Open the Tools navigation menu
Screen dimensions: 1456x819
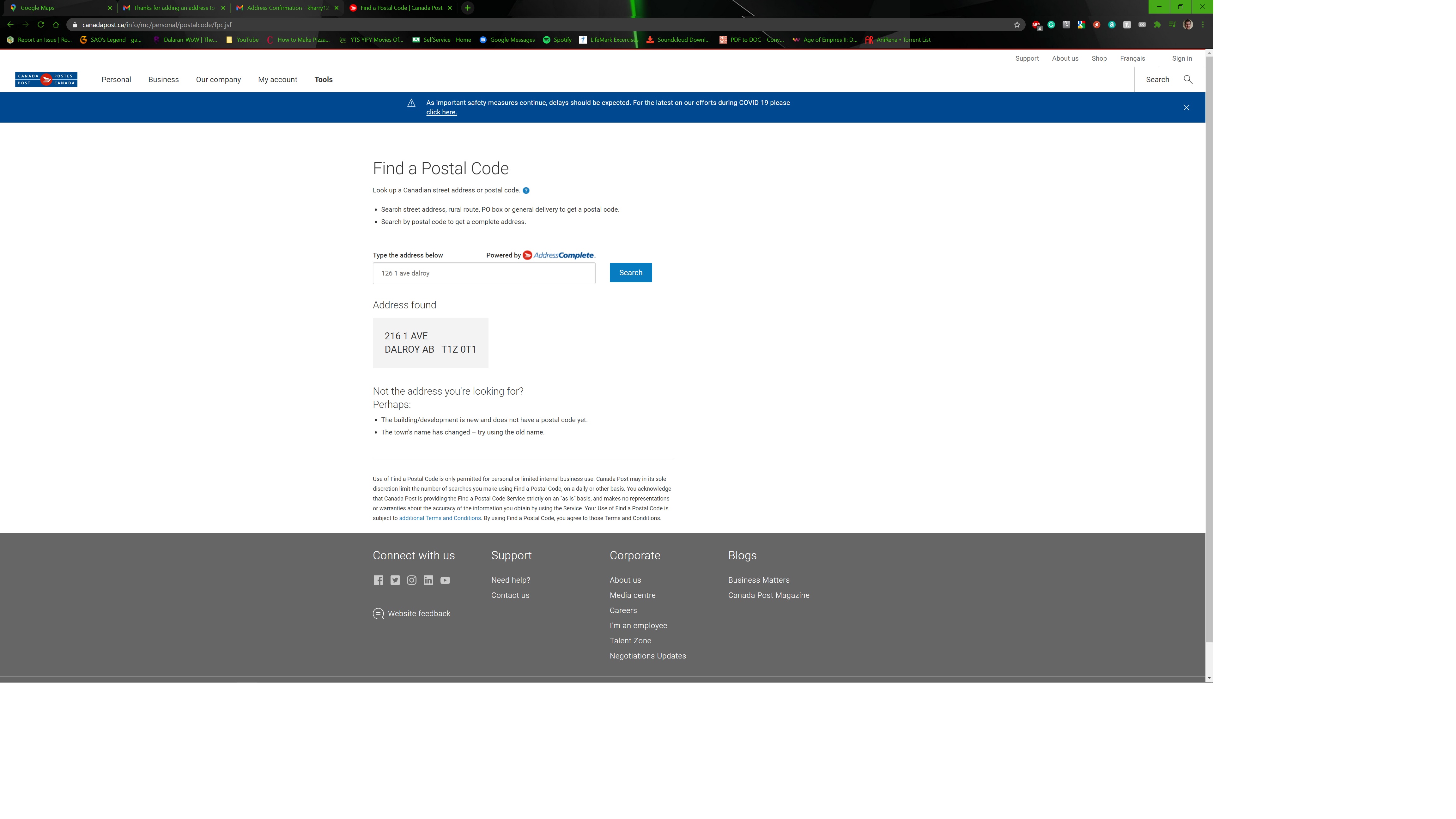pos(323,80)
